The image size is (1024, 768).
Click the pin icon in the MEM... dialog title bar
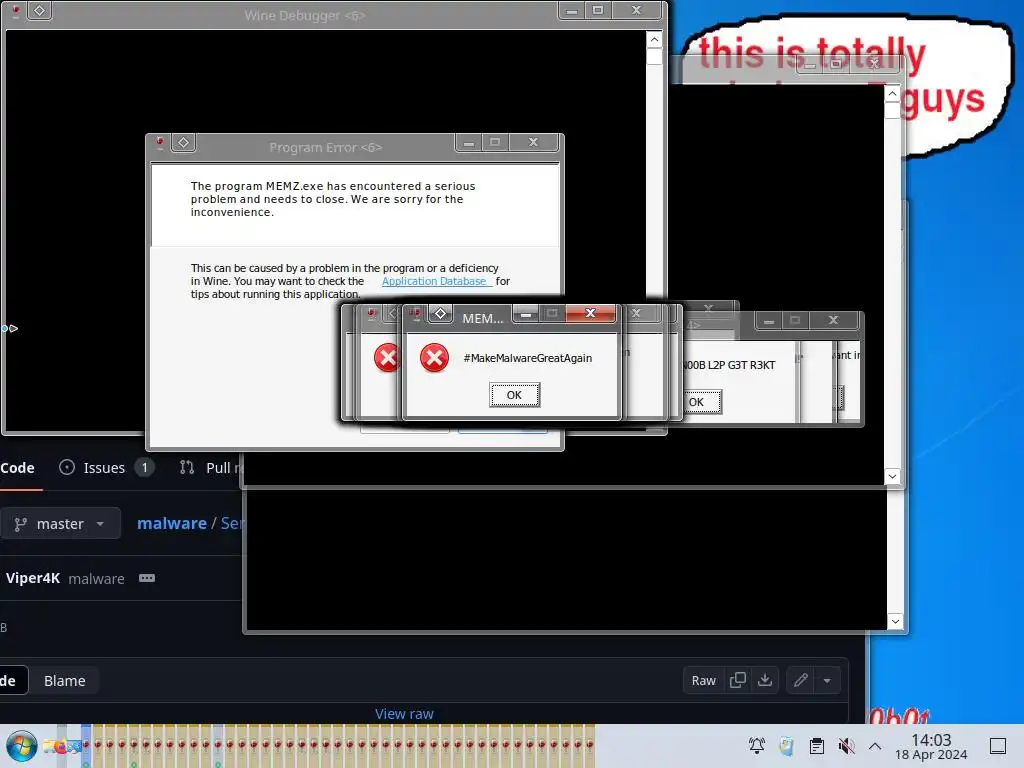440,314
